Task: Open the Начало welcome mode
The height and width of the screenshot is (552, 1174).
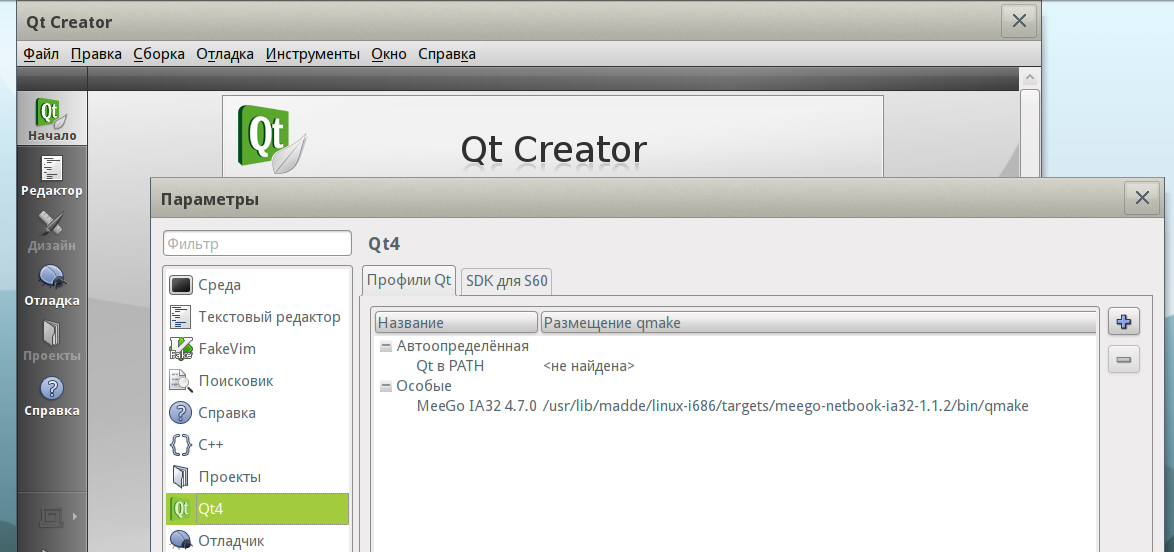Action: coord(52,119)
